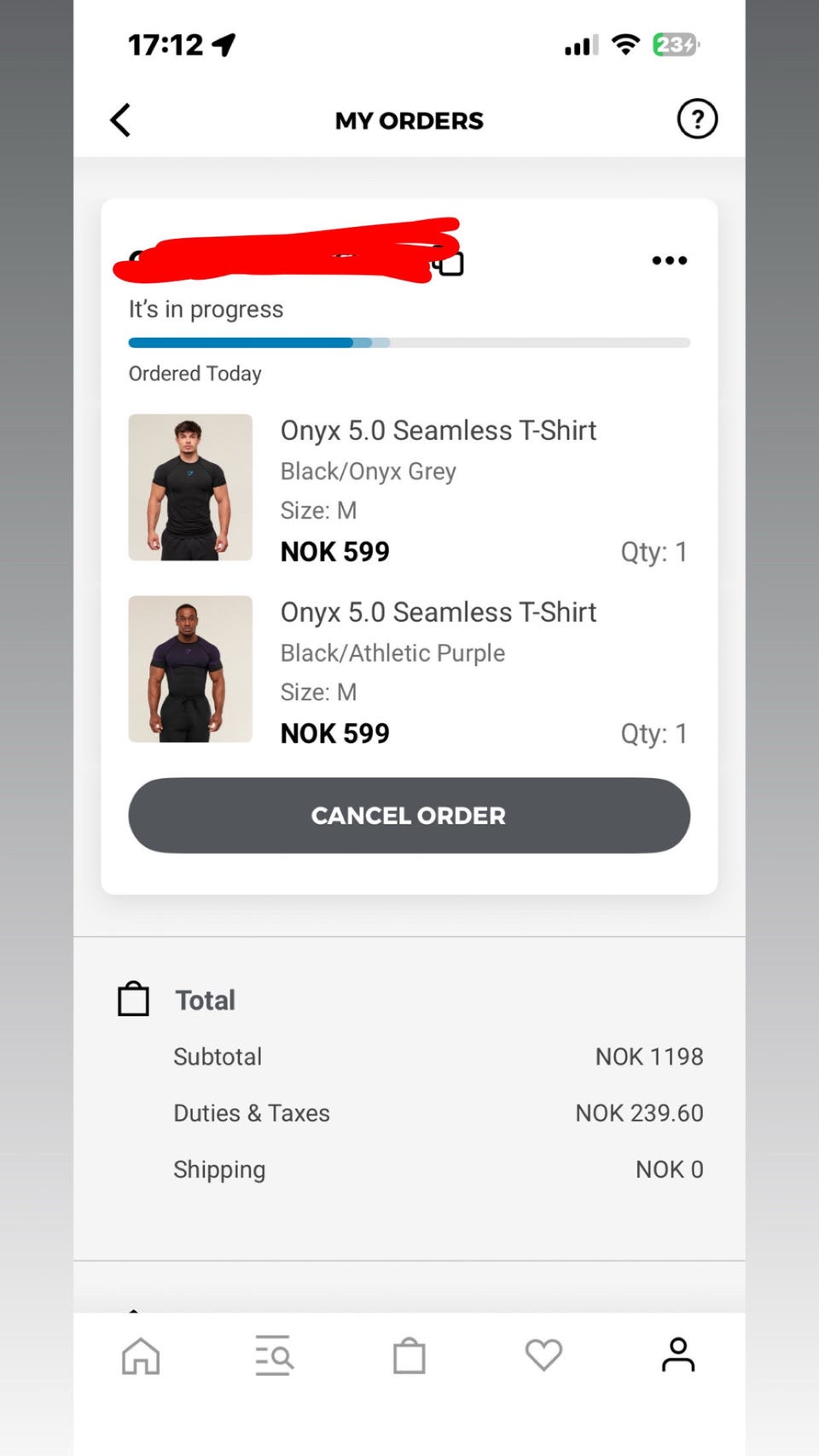
Task: Go back using the back arrow
Action: tap(121, 120)
